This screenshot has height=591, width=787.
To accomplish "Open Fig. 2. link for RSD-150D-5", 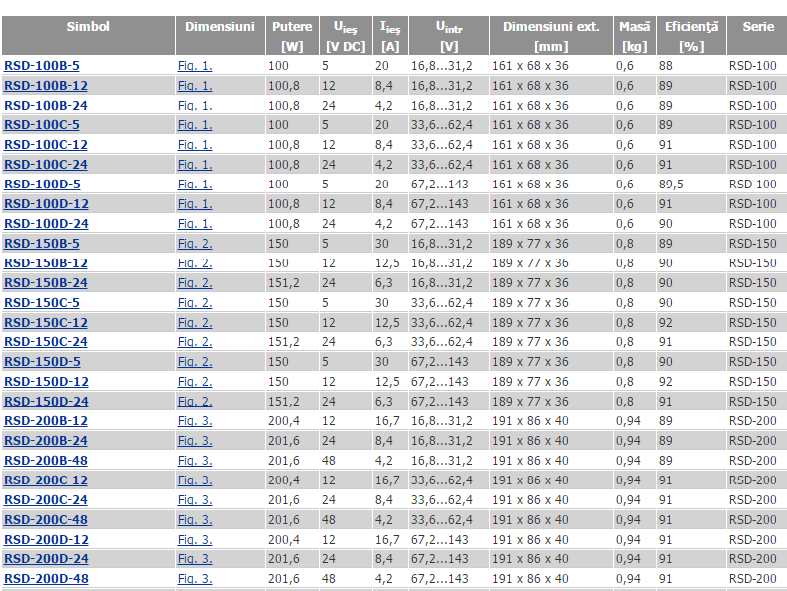I will (195, 362).
